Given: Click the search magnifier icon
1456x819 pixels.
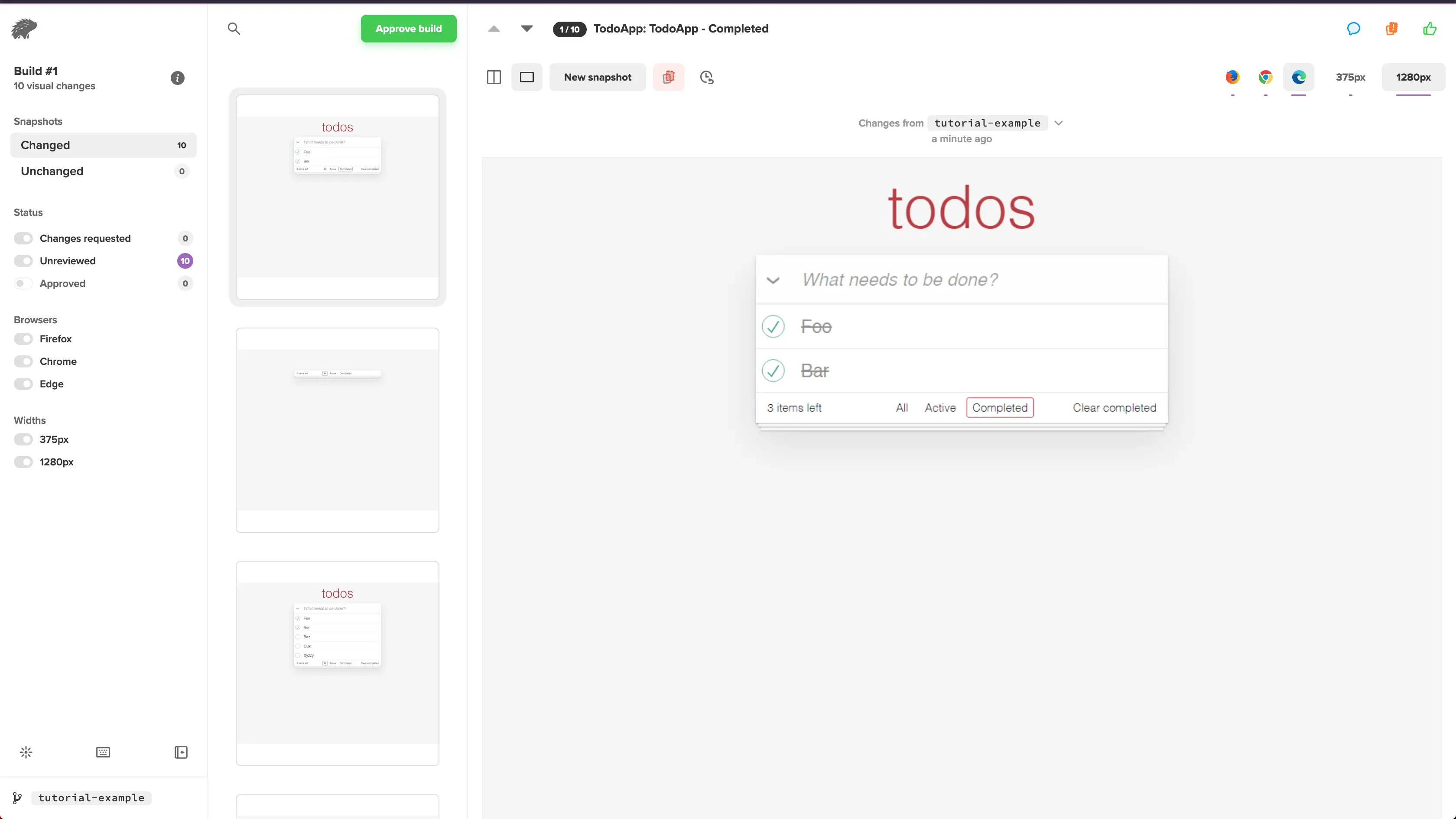Looking at the screenshot, I should (x=234, y=29).
